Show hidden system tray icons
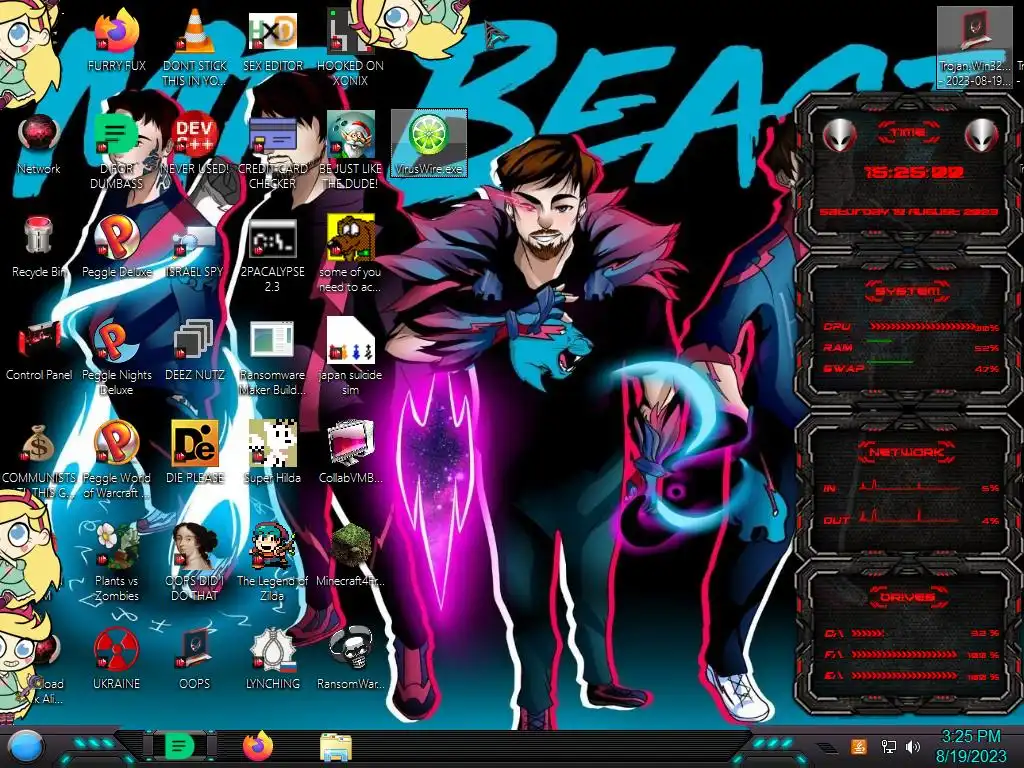 coord(827,747)
